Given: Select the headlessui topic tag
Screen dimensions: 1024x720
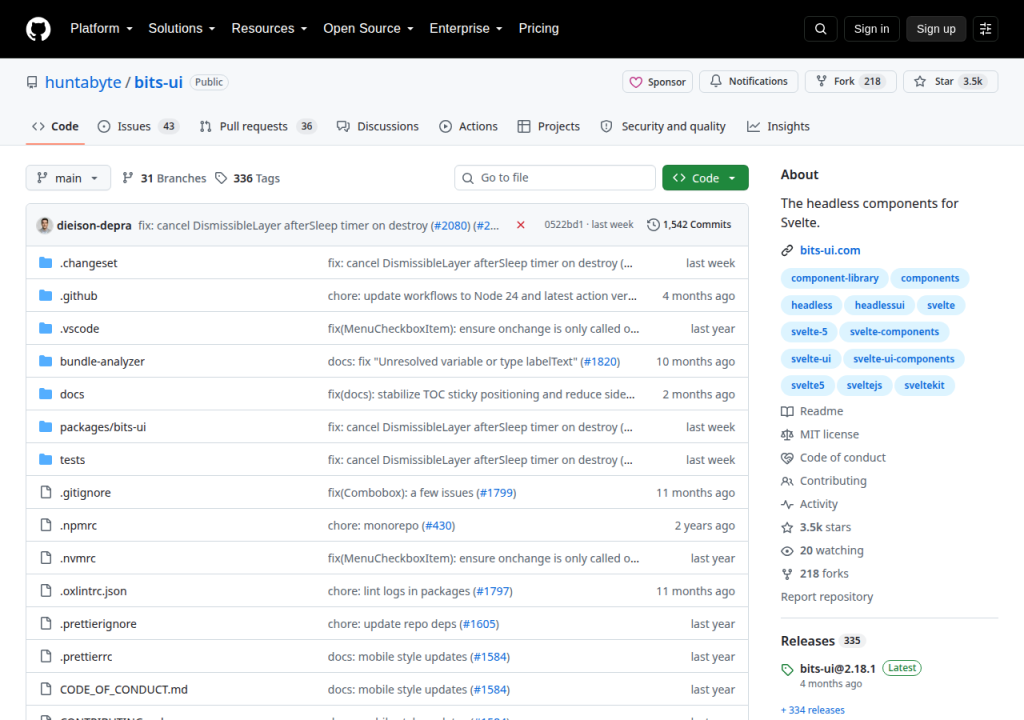Looking at the screenshot, I should tap(880, 305).
